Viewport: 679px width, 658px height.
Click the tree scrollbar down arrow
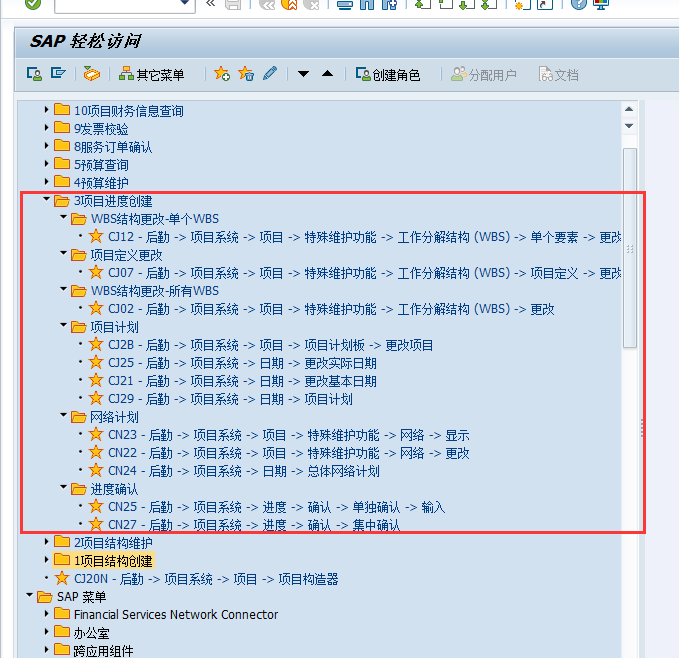[x=629, y=126]
